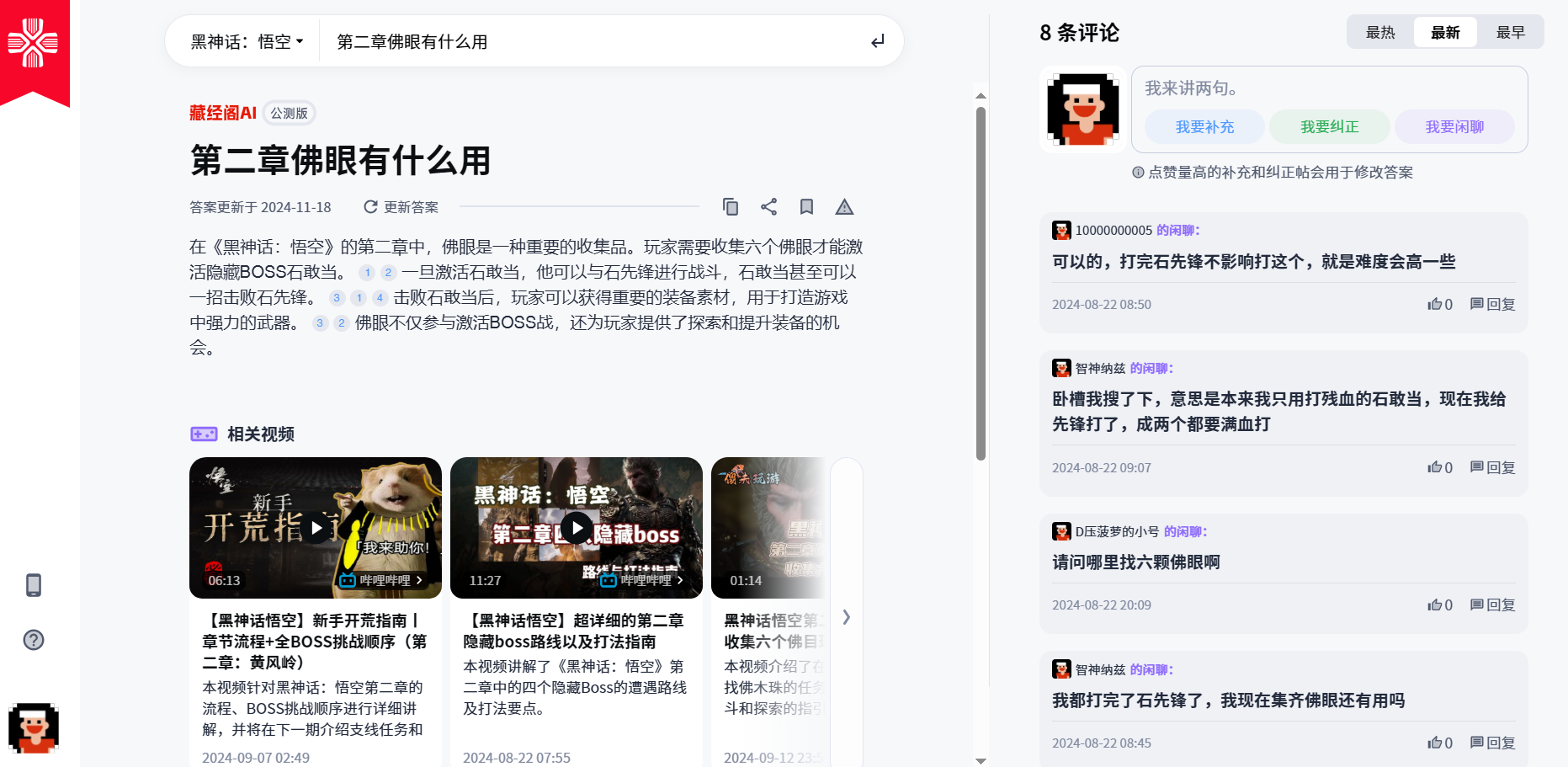
Task: Copy the answer with copy icon
Action: point(731,207)
